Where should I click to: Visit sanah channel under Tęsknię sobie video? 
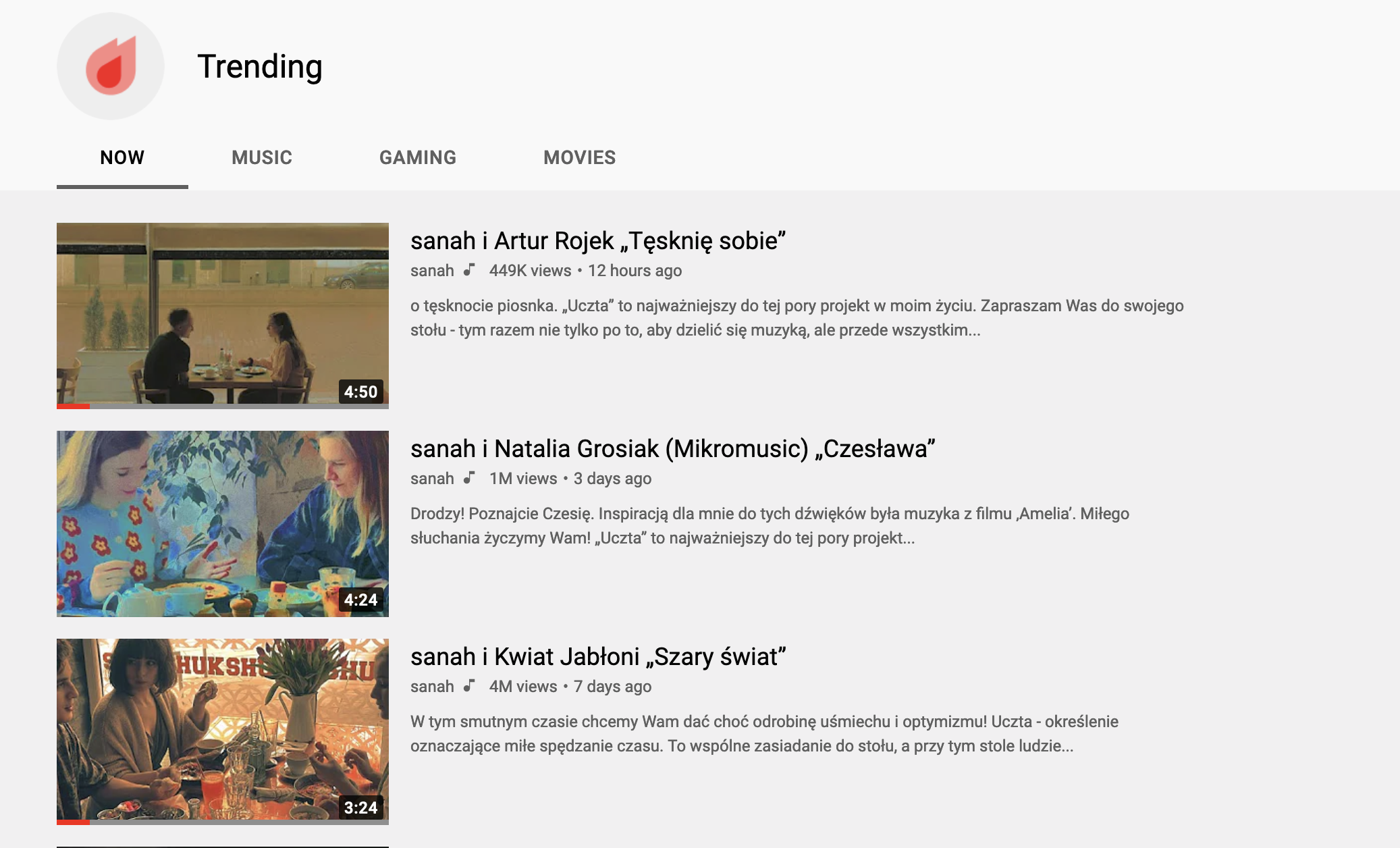pos(432,271)
